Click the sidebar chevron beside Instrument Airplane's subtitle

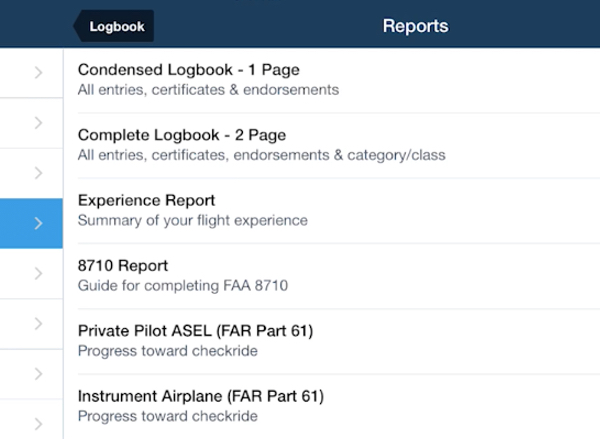point(38,424)
